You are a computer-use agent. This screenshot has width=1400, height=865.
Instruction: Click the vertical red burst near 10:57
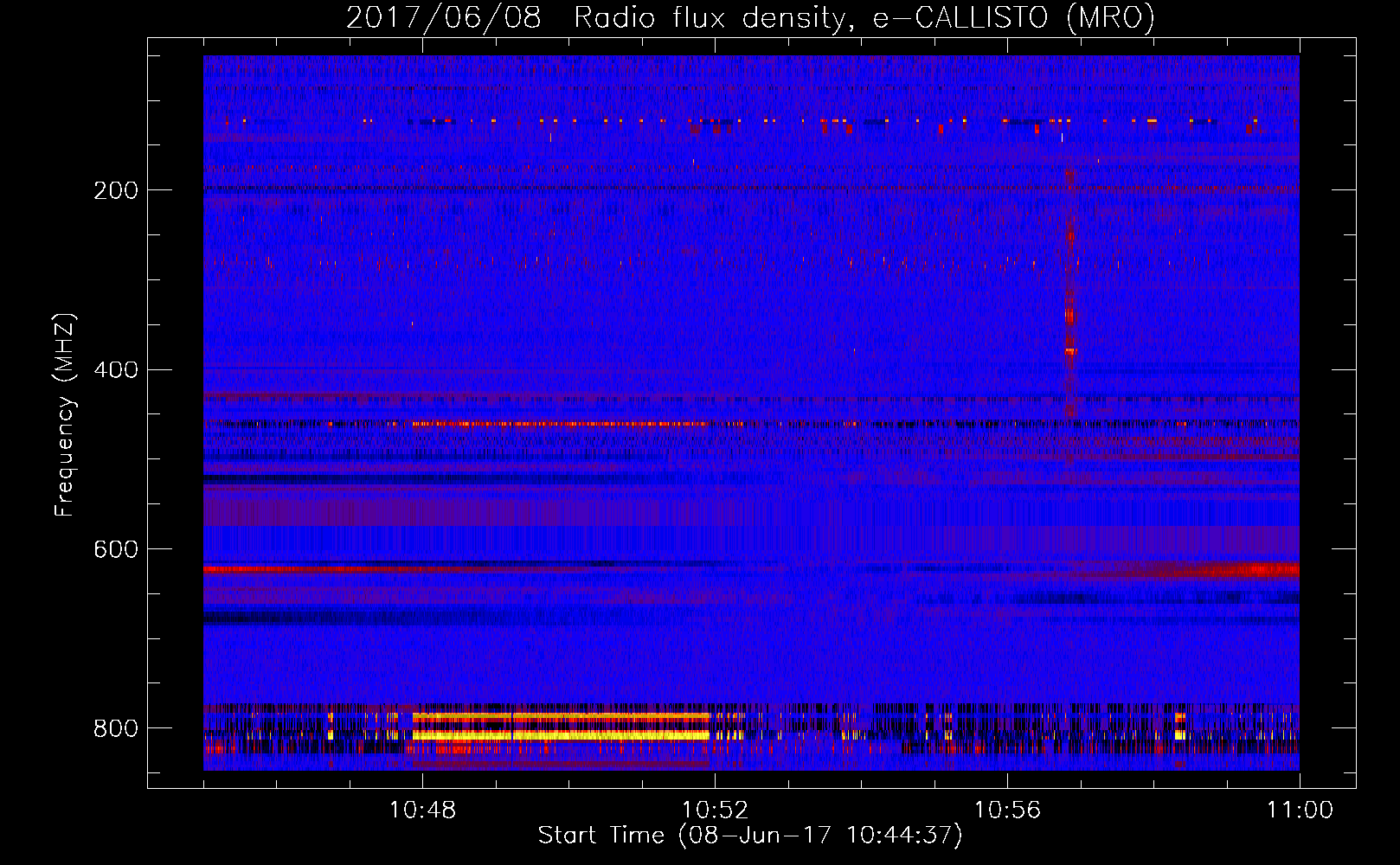(x=1070, y=294)
